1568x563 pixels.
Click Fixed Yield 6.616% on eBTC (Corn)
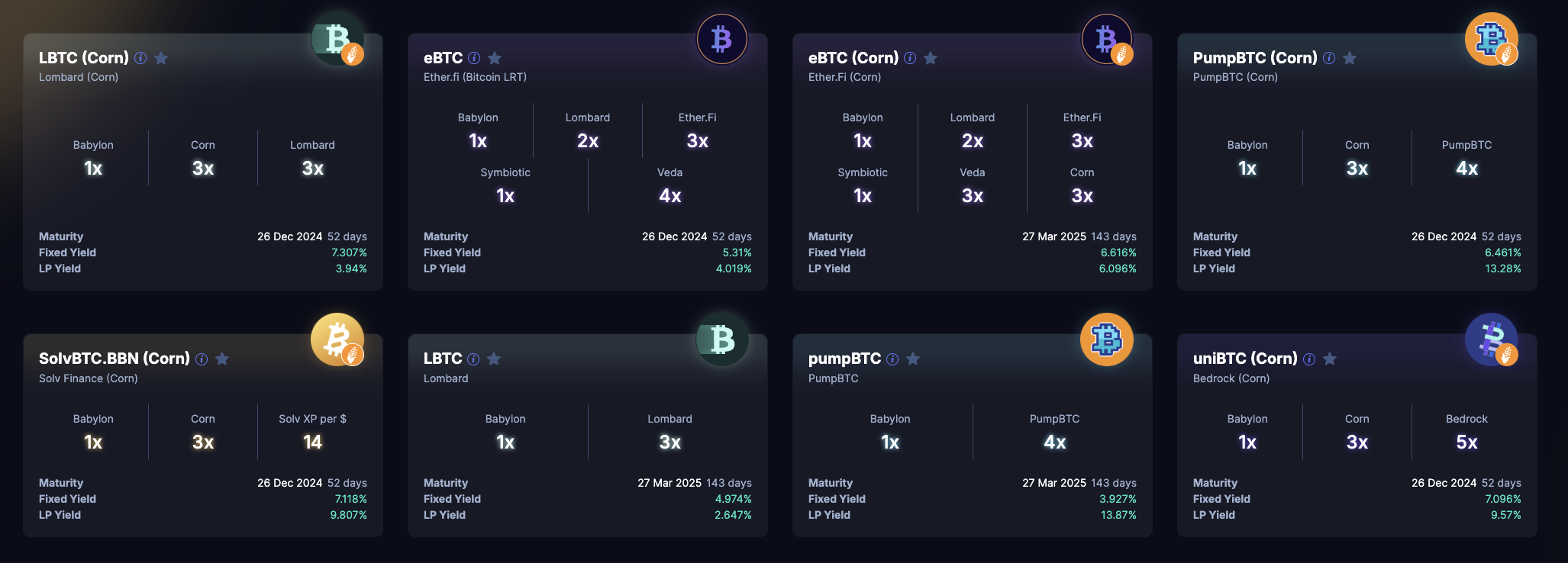tap(1118, 253)
